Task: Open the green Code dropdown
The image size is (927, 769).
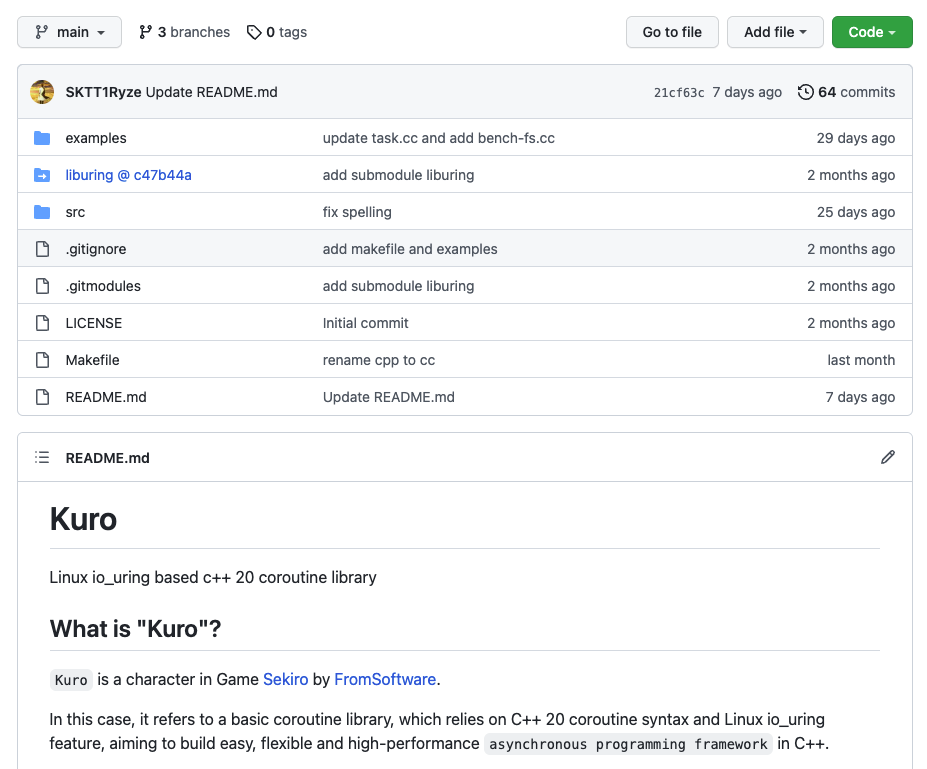Action: (x=871, y=32)
